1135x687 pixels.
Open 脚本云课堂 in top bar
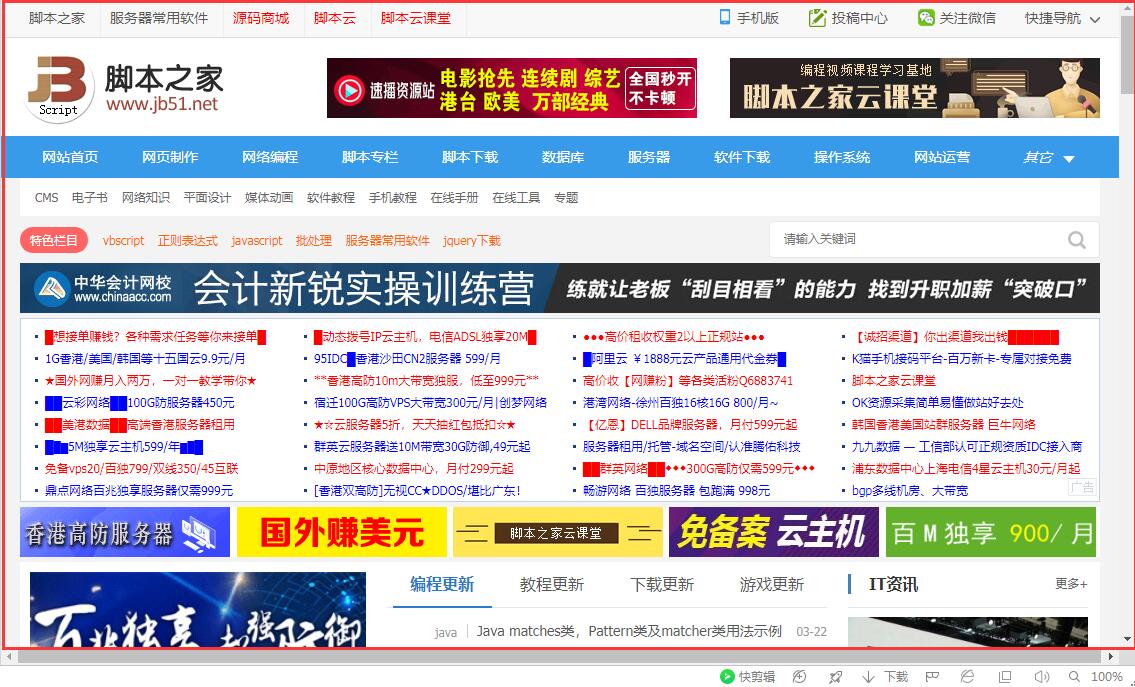tap(415, 18)
